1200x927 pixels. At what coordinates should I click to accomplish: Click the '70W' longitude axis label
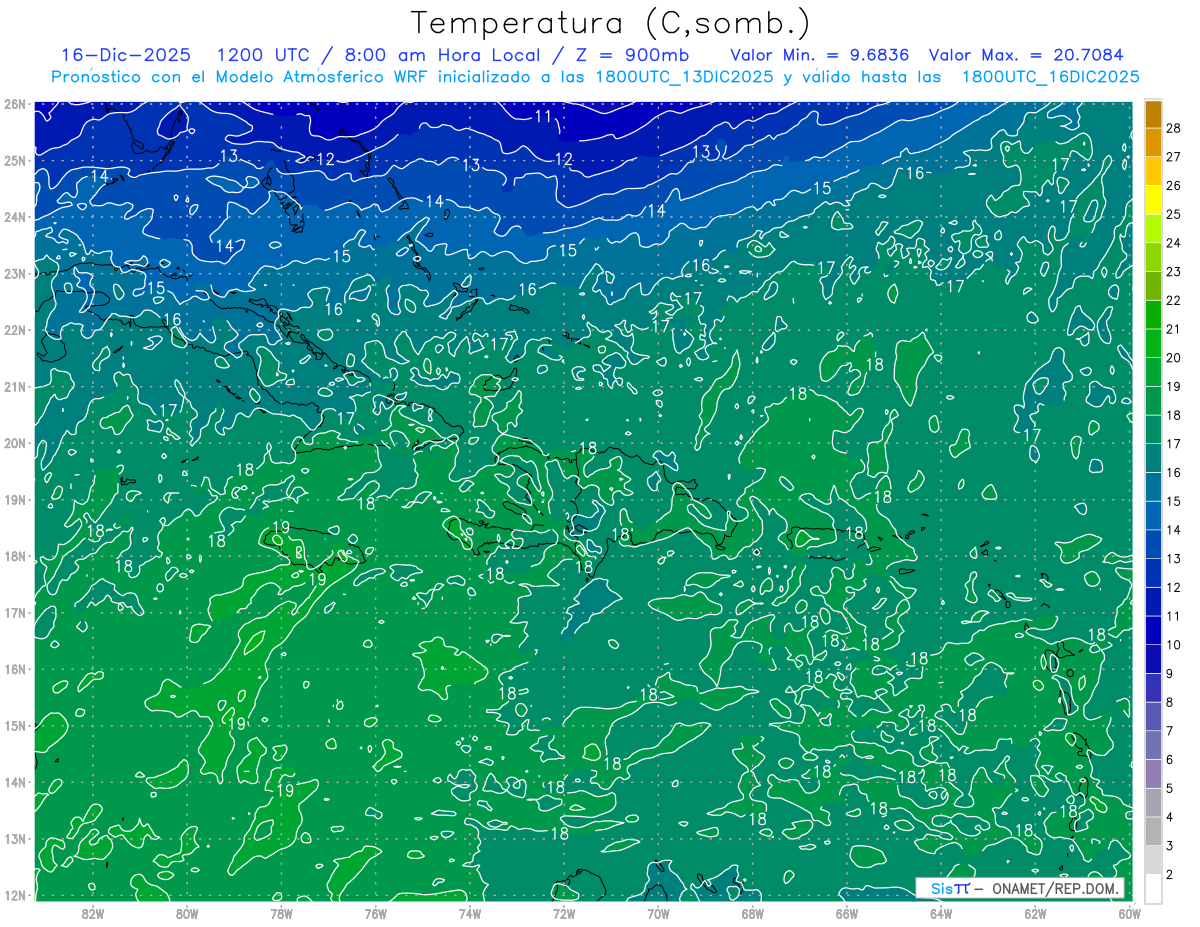pyautogui.click(x=658, y=914)
